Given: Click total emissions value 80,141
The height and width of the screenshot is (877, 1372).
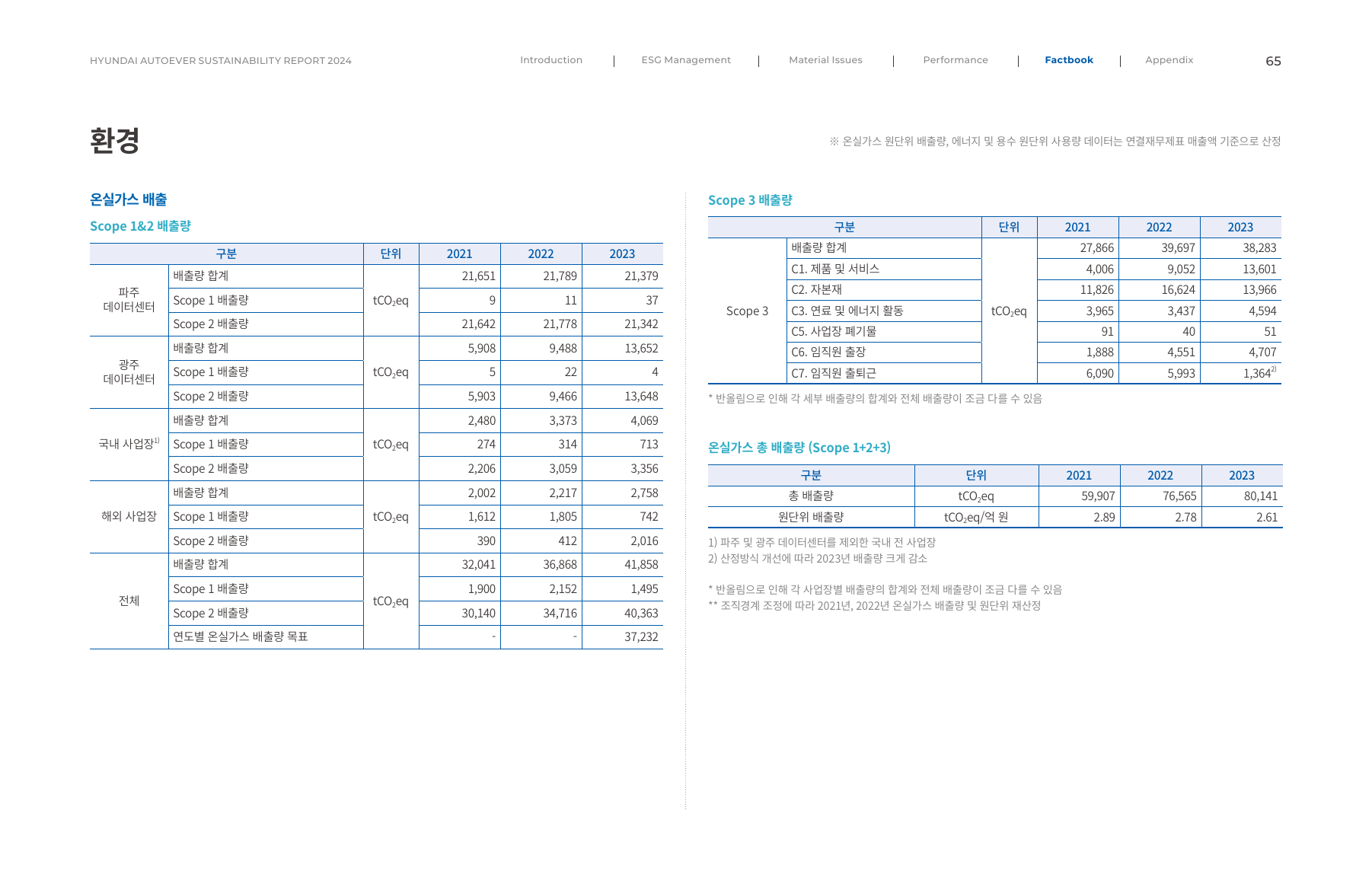Looking at the screenshot, I should pyautogui.click(x=1261, y=496).
